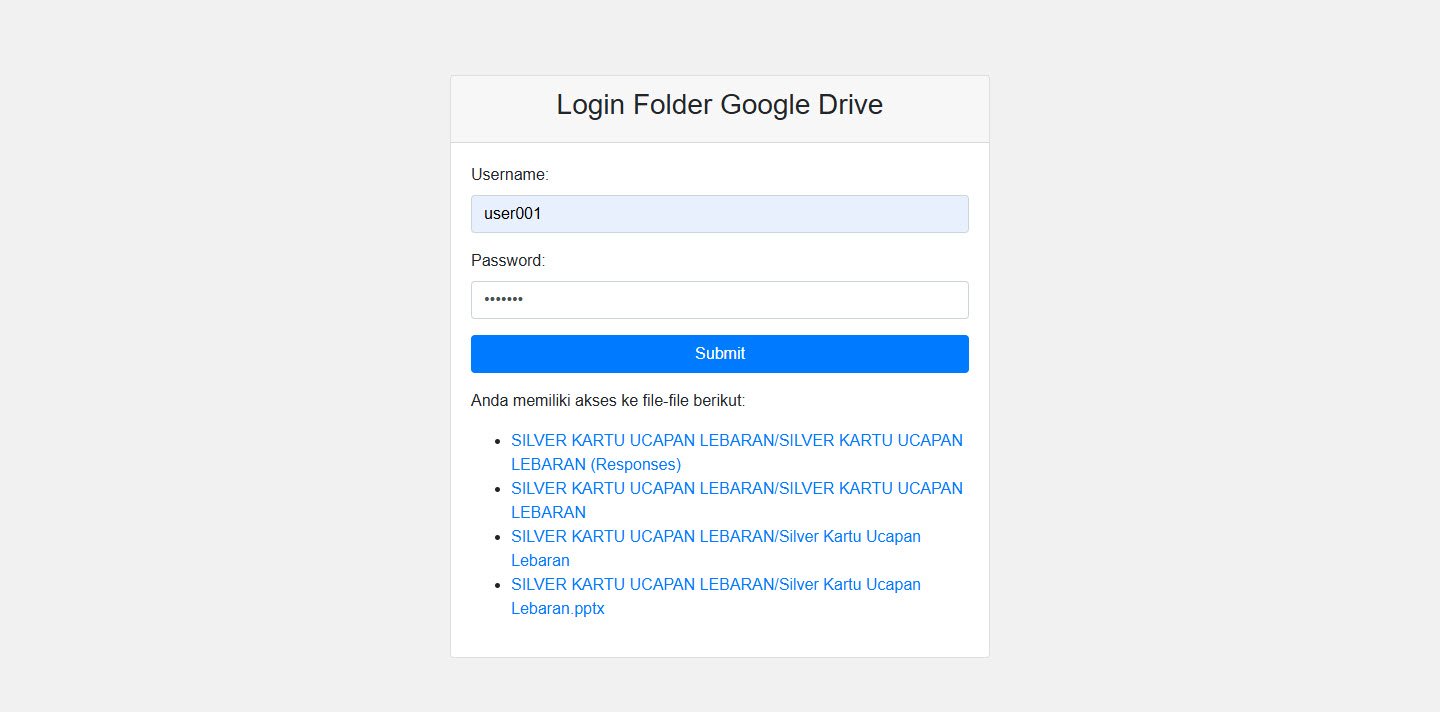Open the link ending in Silver Kartu Ucapan Lebaran

click(x=716, y=548)
